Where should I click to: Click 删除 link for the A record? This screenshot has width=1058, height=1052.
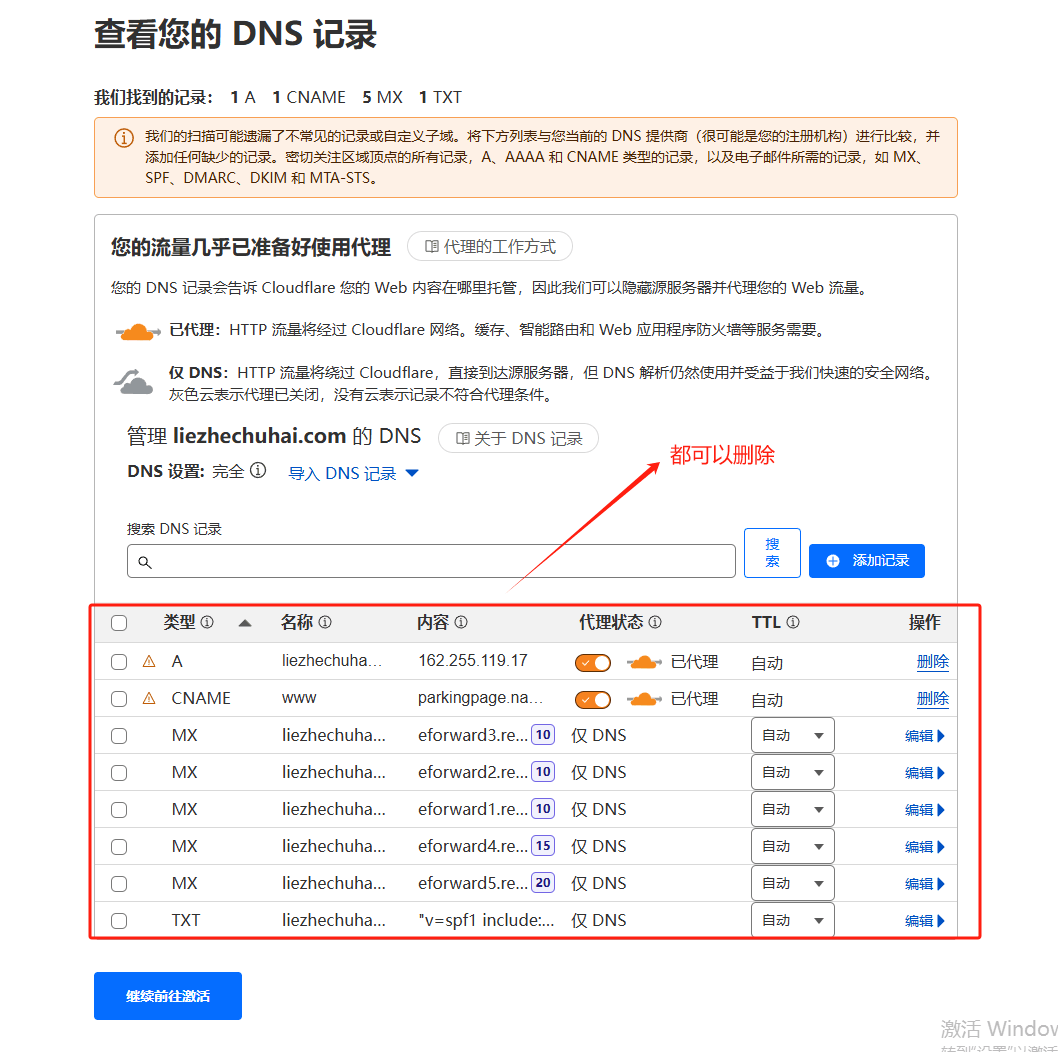(x=932, y=662)
